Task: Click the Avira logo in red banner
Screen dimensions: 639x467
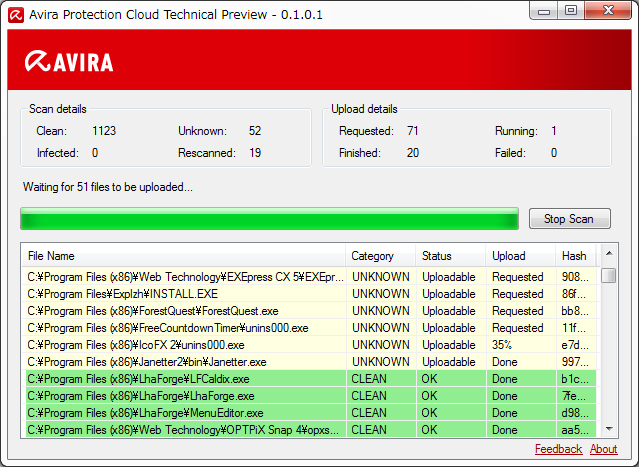Action: pos(69,62)
